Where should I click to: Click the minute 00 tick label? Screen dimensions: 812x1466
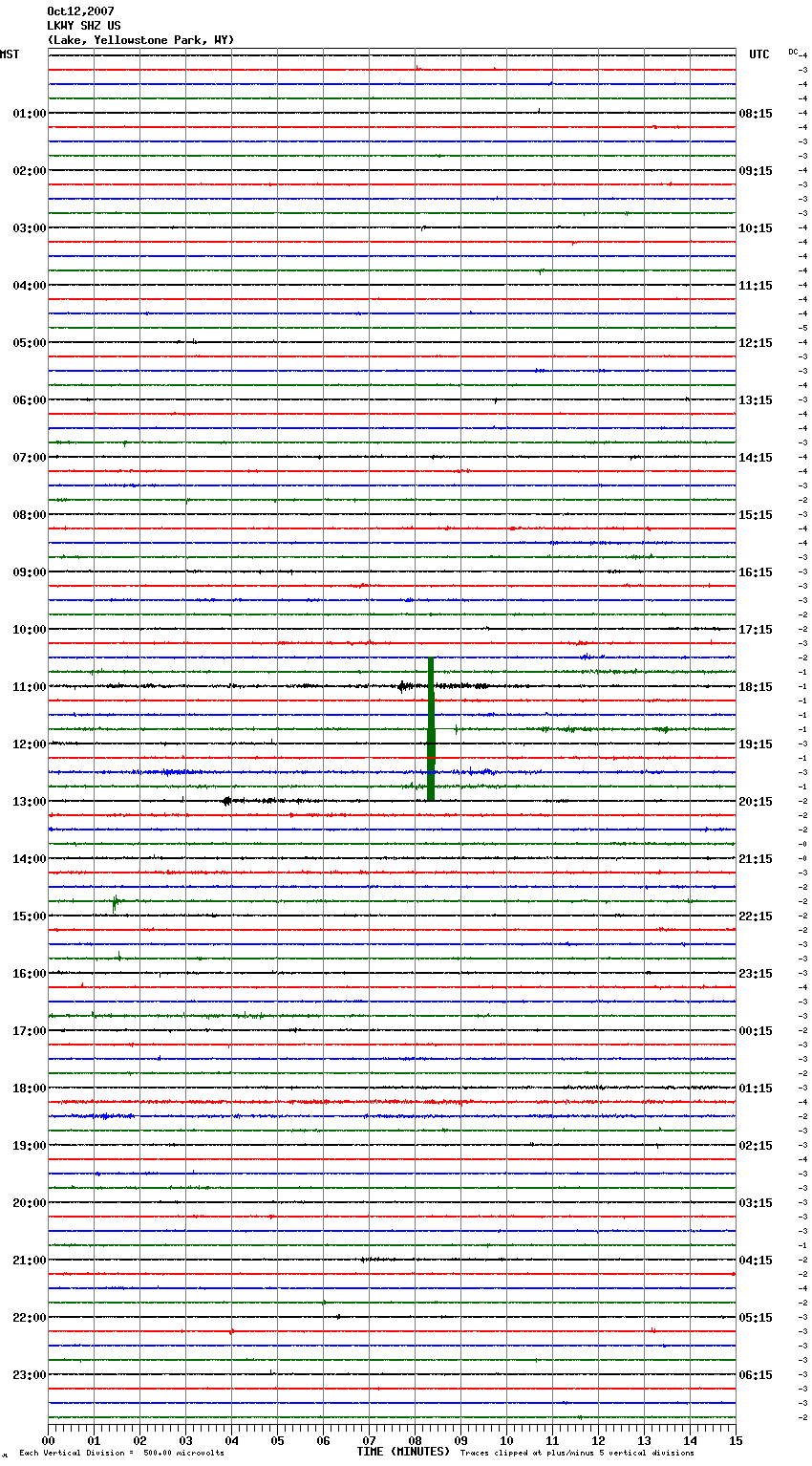pyautogui.click(x=48, y=1440)
